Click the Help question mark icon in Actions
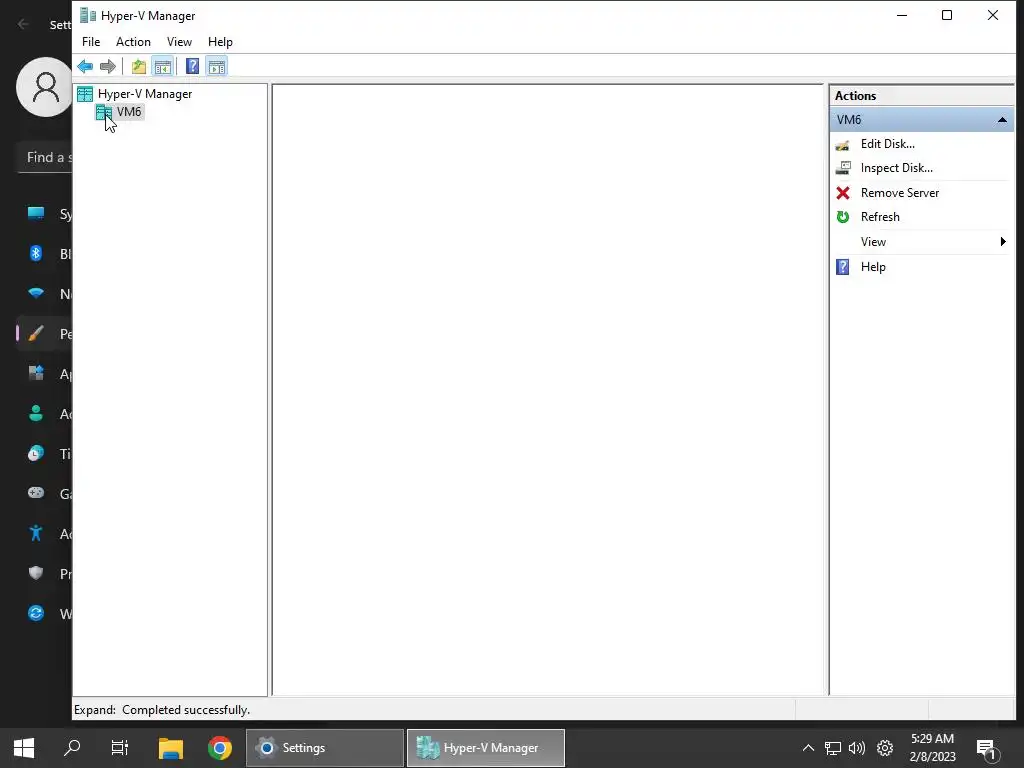This screenshot has width=1024, height=768. (x=842, y=266)
